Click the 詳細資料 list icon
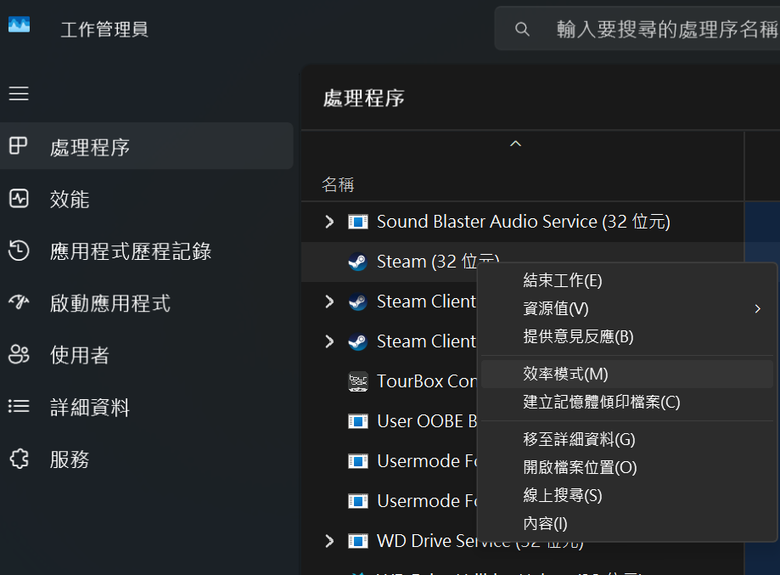This screenshot has width=780, height=575. click(x=19, y=406)
